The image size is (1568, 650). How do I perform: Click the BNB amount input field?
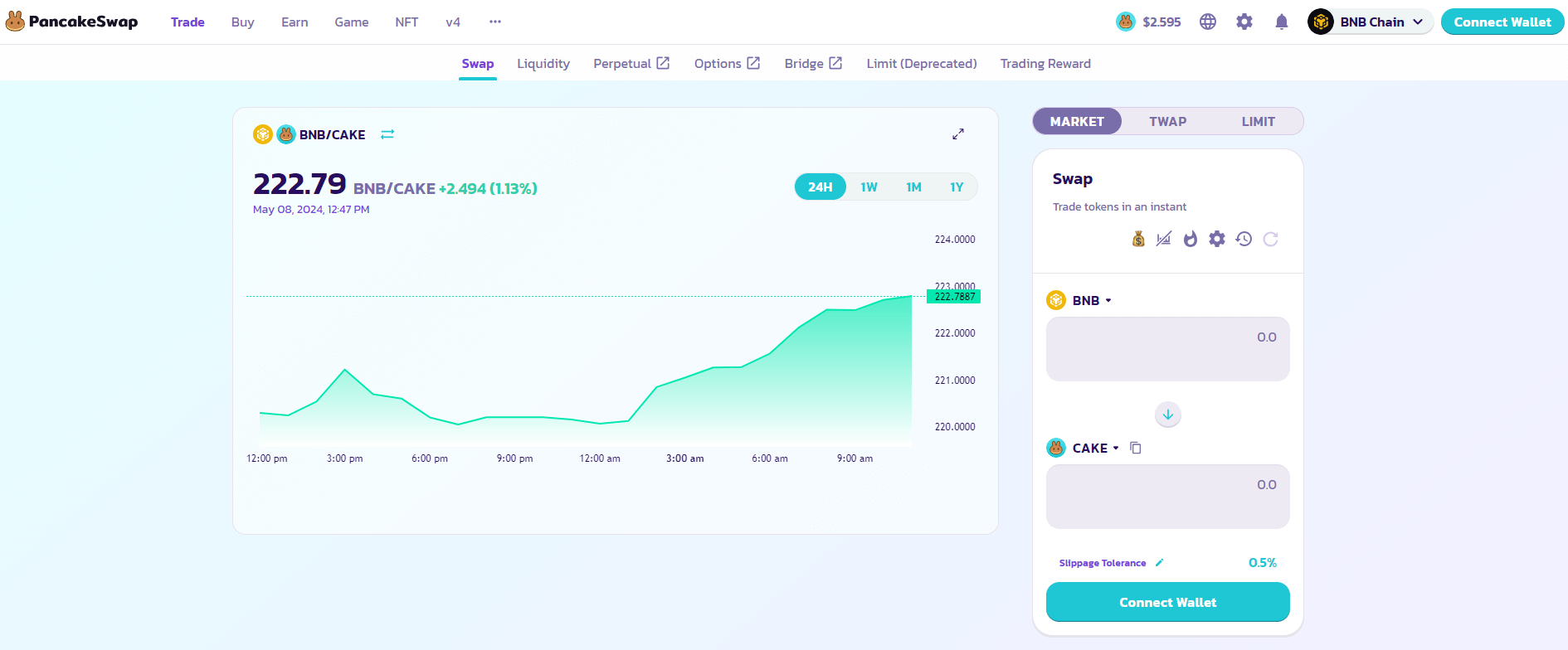pos(1167,349)
